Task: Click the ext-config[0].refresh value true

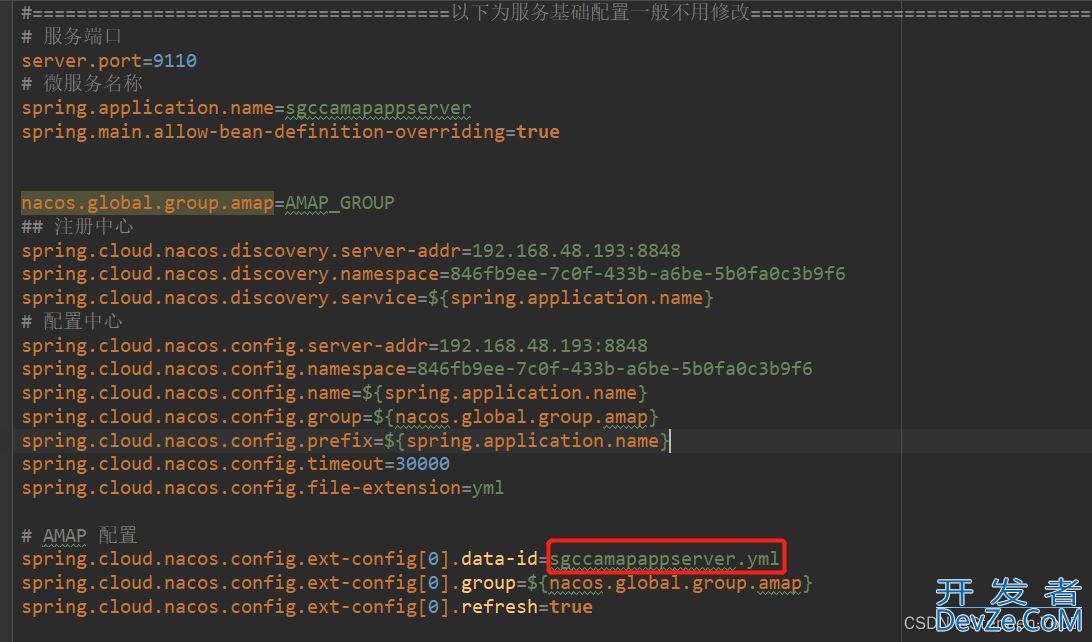Action: pos(571,607)
